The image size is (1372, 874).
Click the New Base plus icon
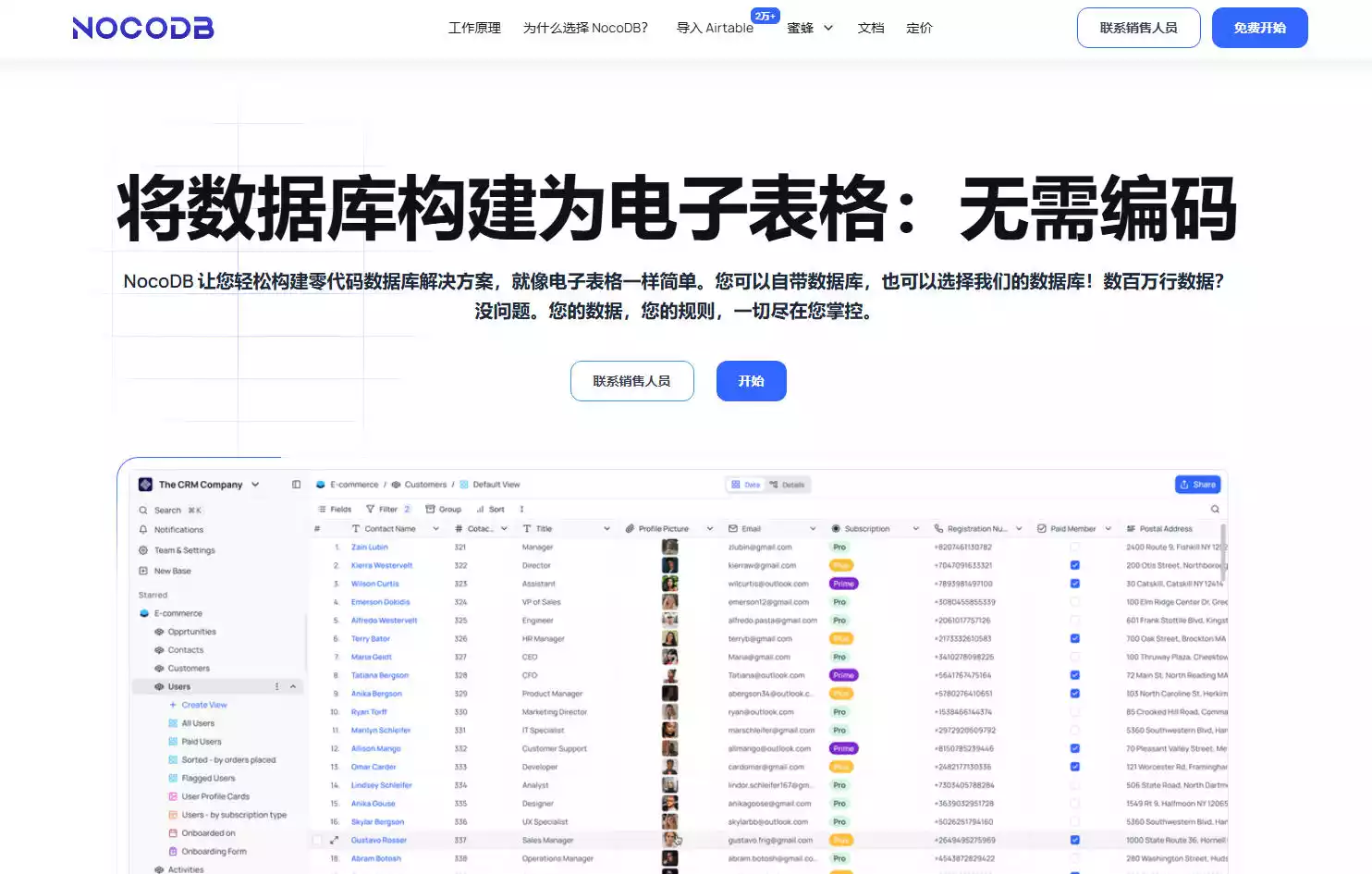143,571
